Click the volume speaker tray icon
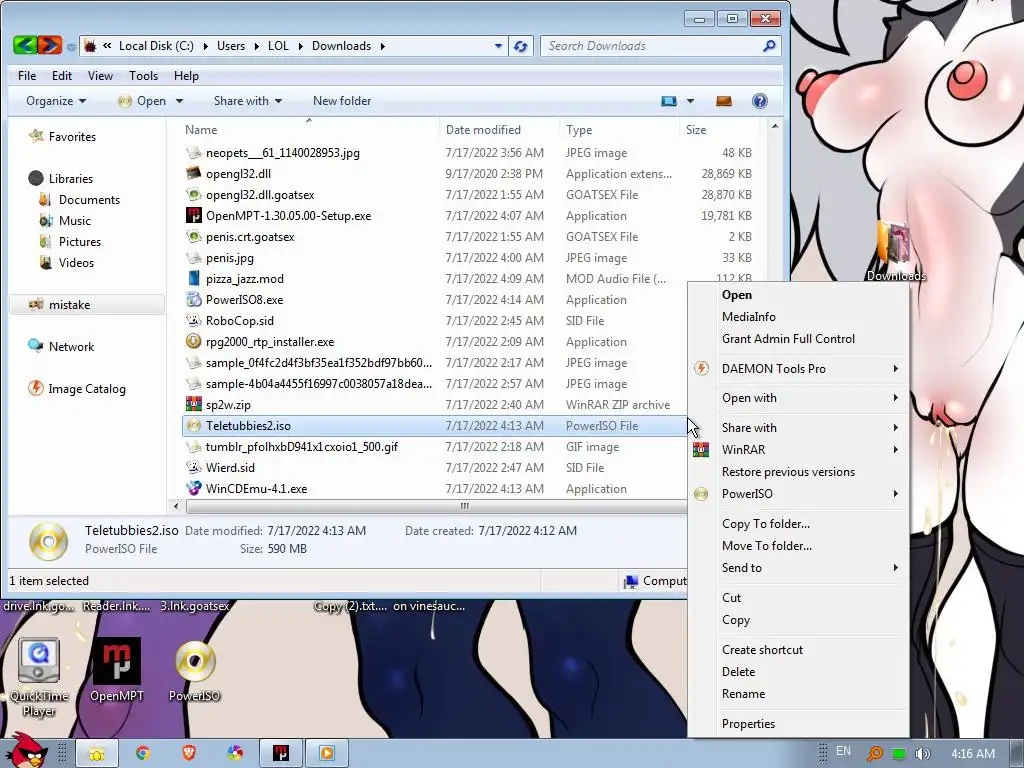1024x768 pixels. [x=921, y=754]
